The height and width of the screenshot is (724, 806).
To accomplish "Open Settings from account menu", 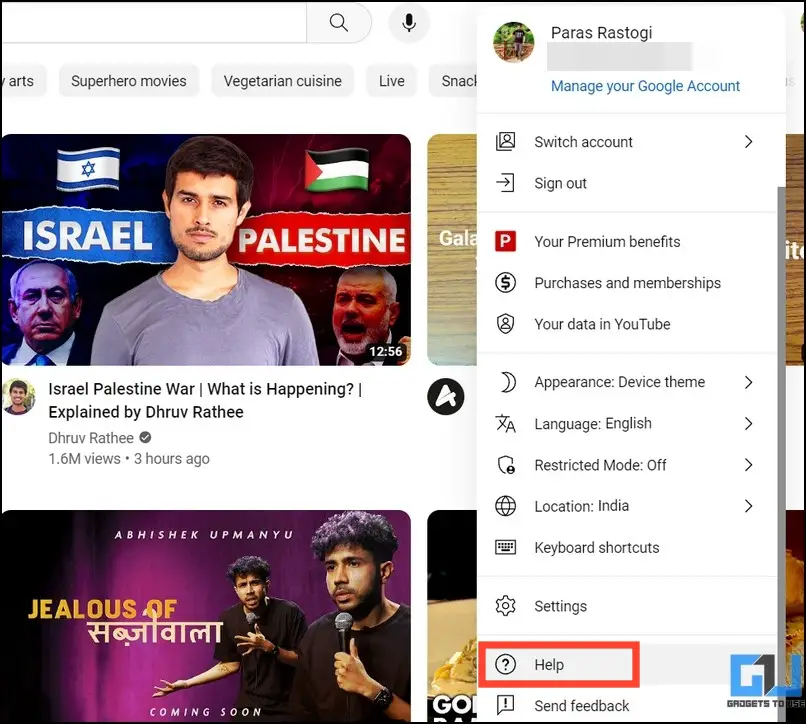I will click(x=627, y=606).
